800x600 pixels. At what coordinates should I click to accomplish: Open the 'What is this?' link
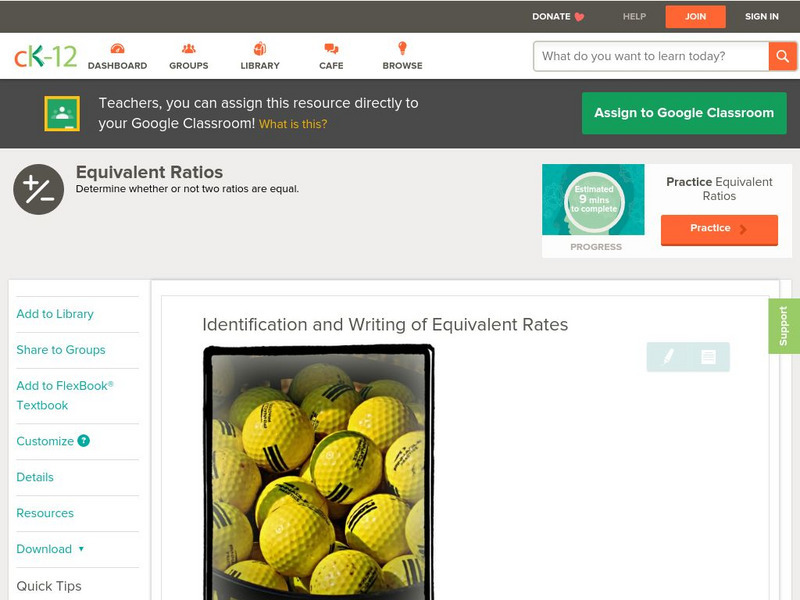pyautogui.click(x=293, y=124)
